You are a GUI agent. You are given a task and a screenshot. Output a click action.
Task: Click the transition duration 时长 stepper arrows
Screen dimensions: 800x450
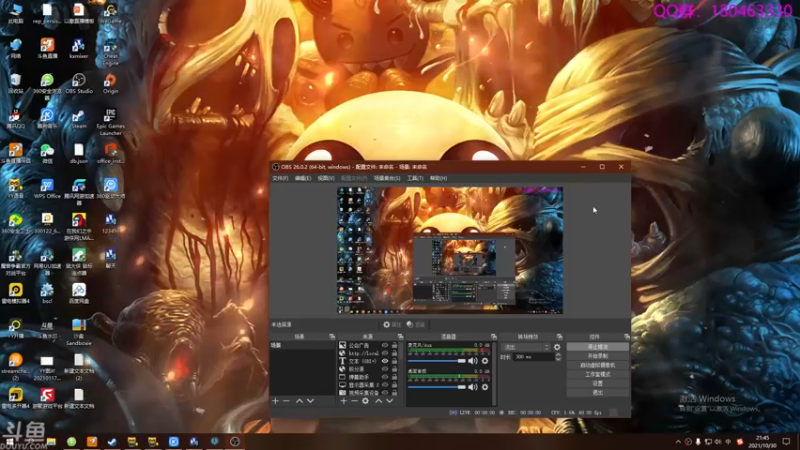pos(558,357)
